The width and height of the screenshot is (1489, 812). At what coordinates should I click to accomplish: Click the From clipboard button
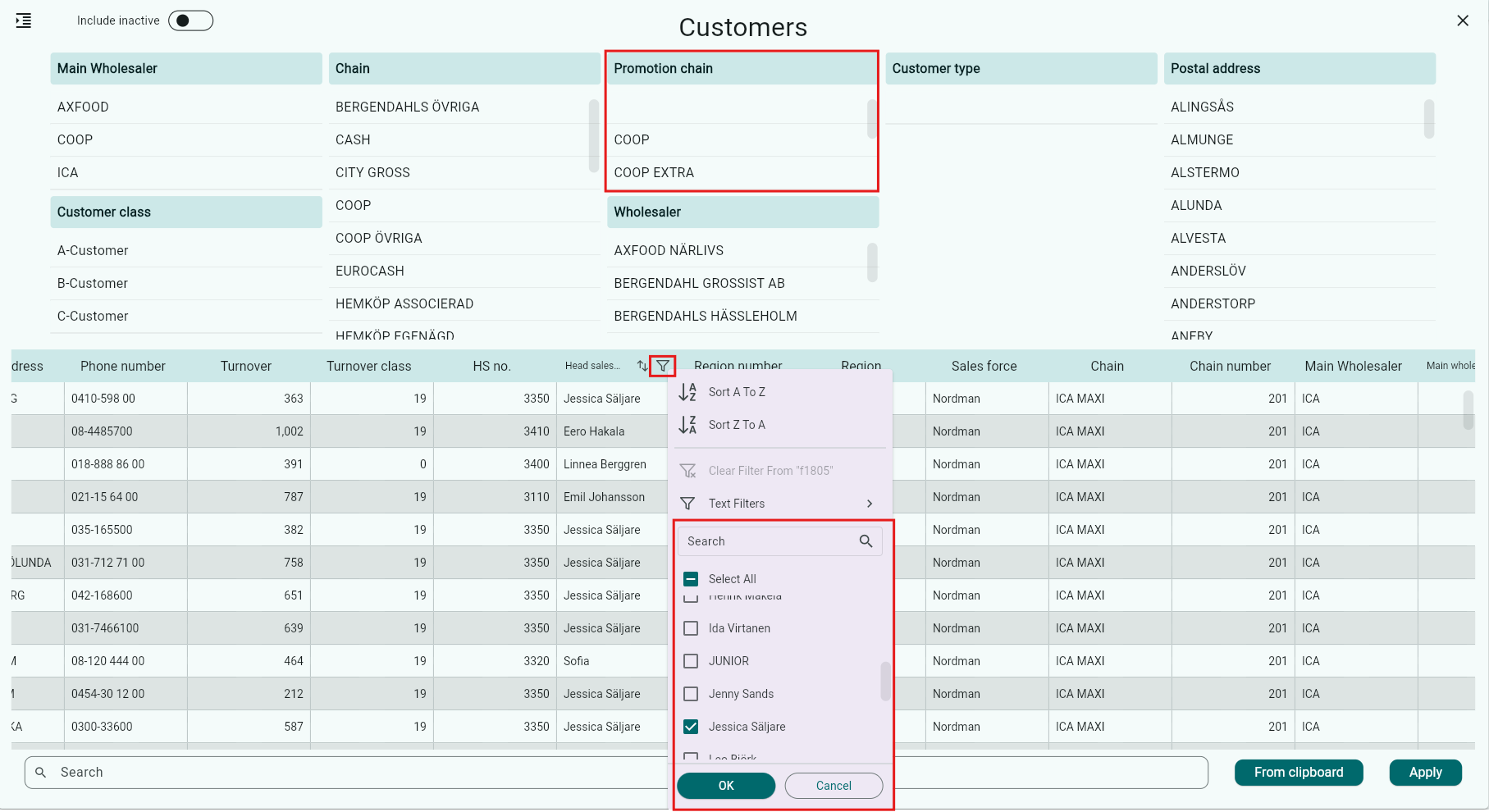1299,773
